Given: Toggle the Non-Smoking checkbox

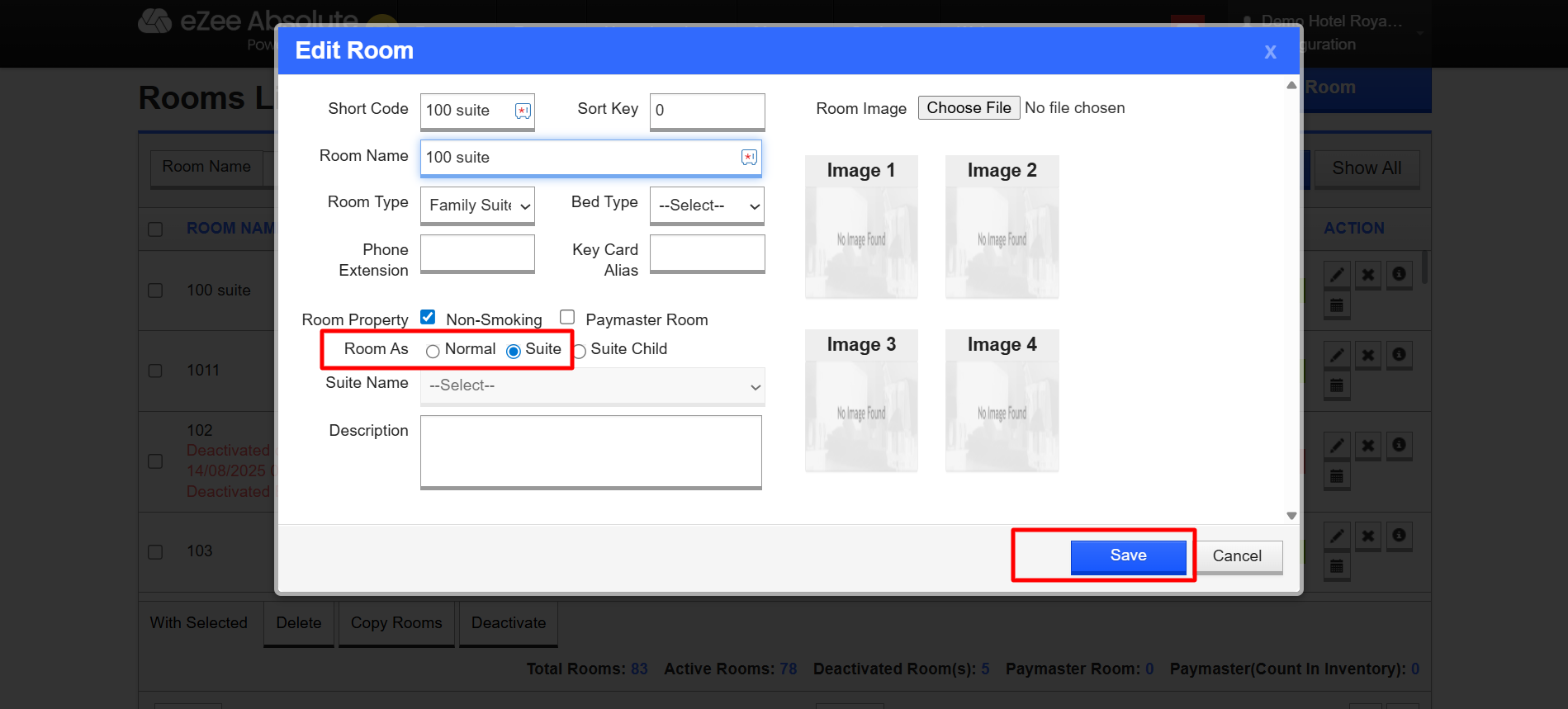Looking at the screenshot, I should (428, 317).
